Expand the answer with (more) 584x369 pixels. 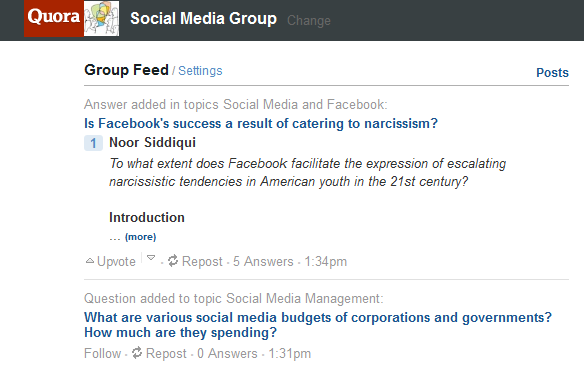140,237
